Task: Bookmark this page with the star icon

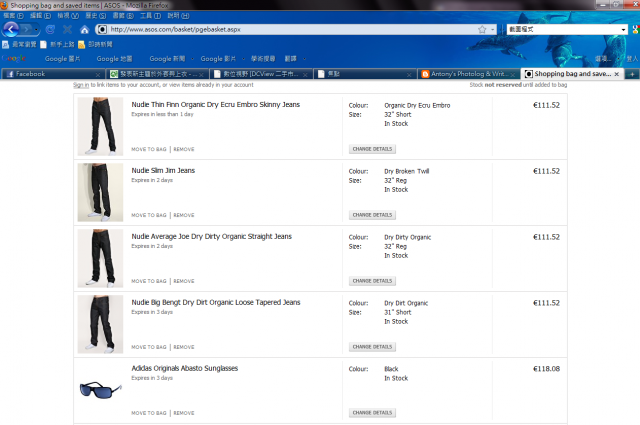Action: pyautogui.click(x=482, y=29)
